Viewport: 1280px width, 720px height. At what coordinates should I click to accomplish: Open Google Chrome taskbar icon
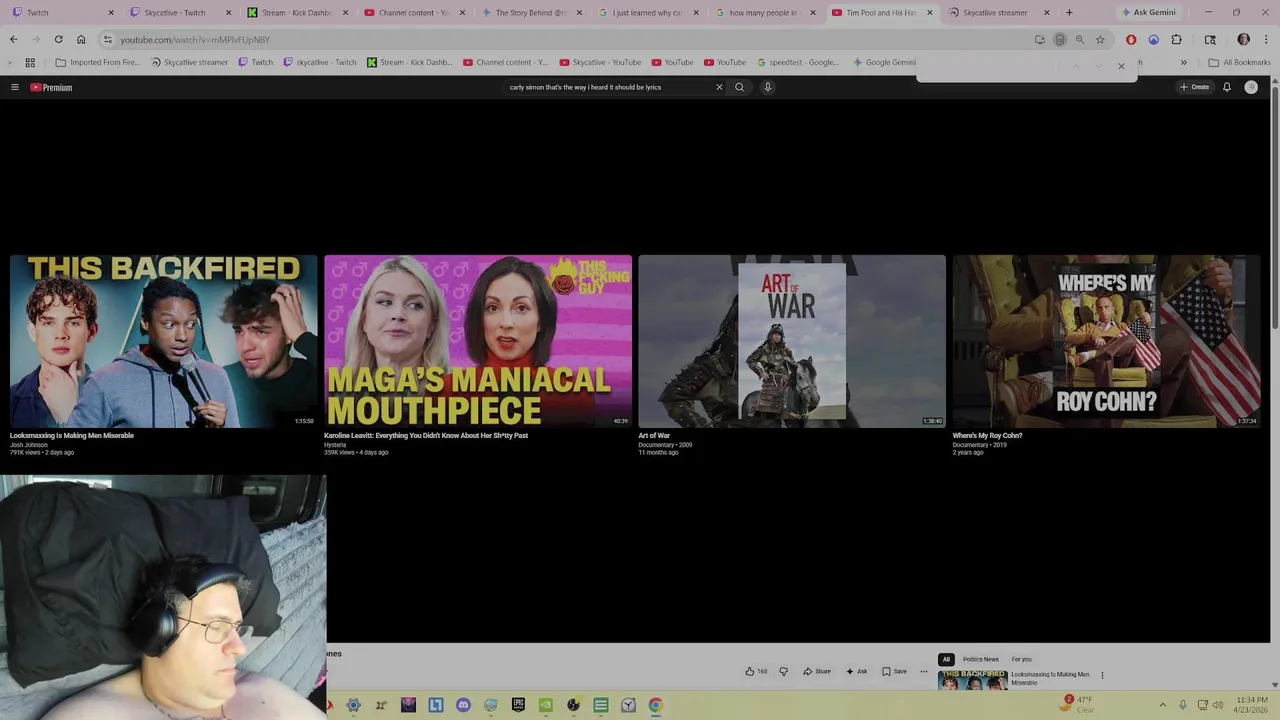point(655,705)
